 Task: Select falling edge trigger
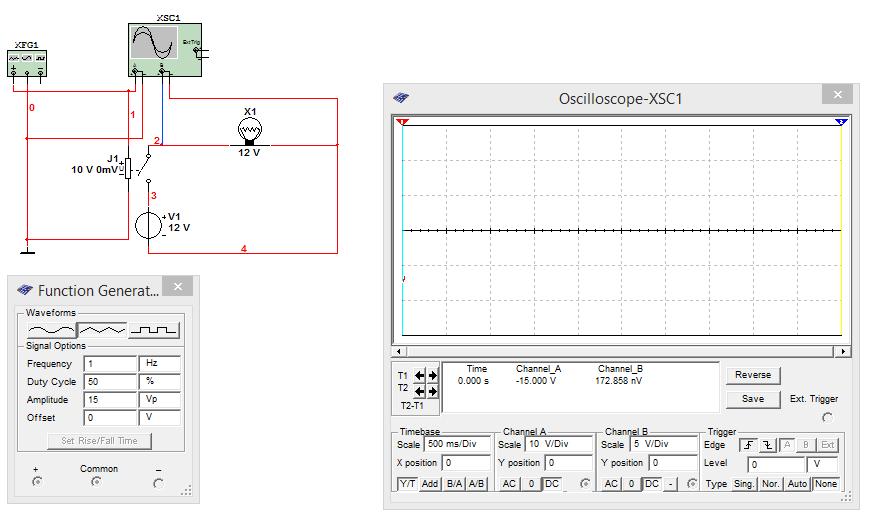[768, 445]
